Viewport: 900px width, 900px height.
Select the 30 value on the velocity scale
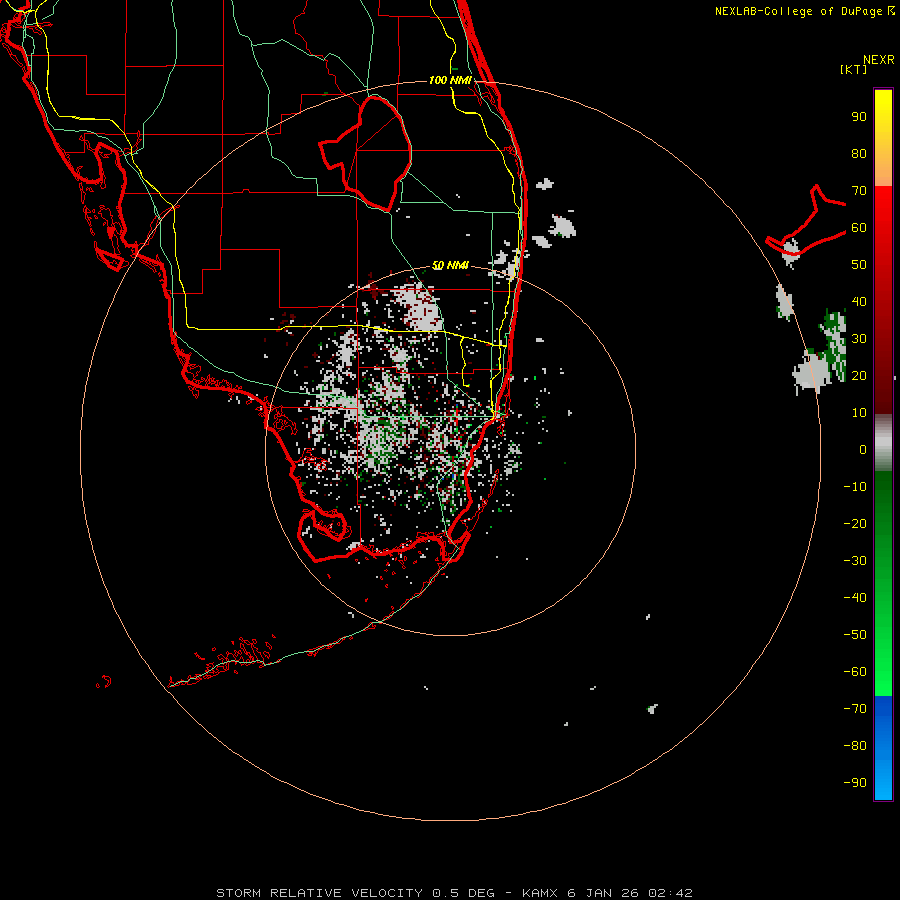point(859,339)
